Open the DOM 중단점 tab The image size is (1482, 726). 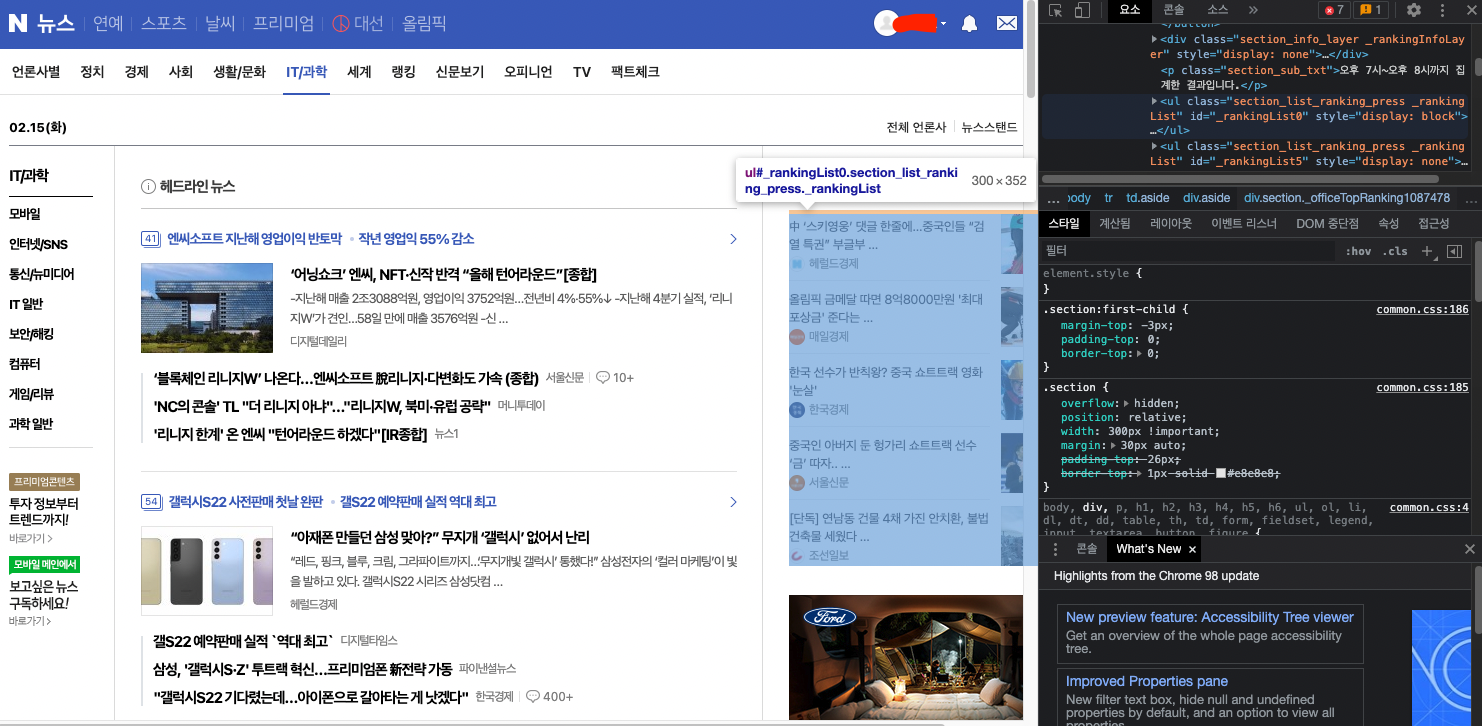point(1327,224)
